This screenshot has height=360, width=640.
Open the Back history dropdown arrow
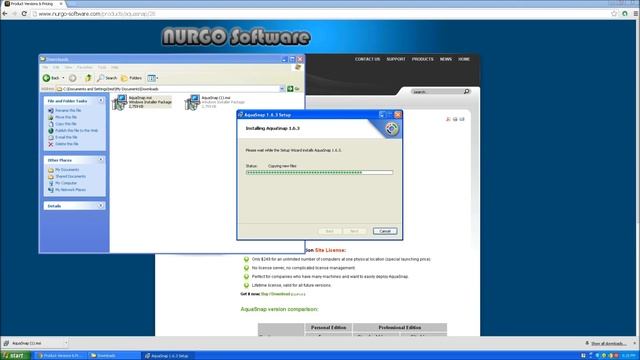pos(63,78)
